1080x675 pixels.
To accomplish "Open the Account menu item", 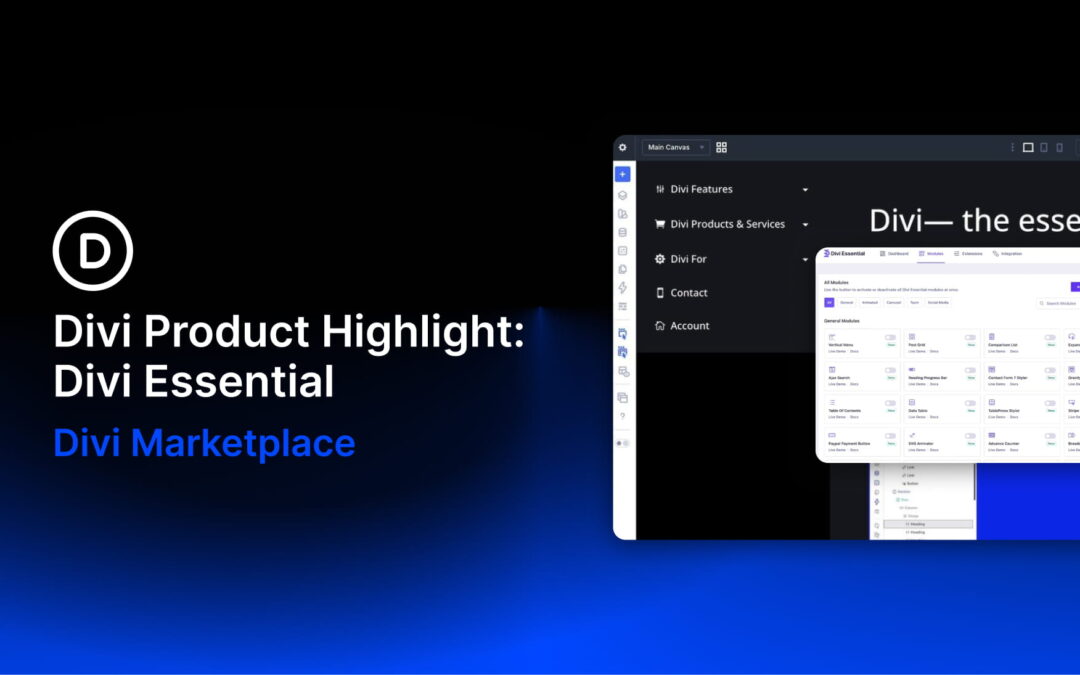I will 689,326.
